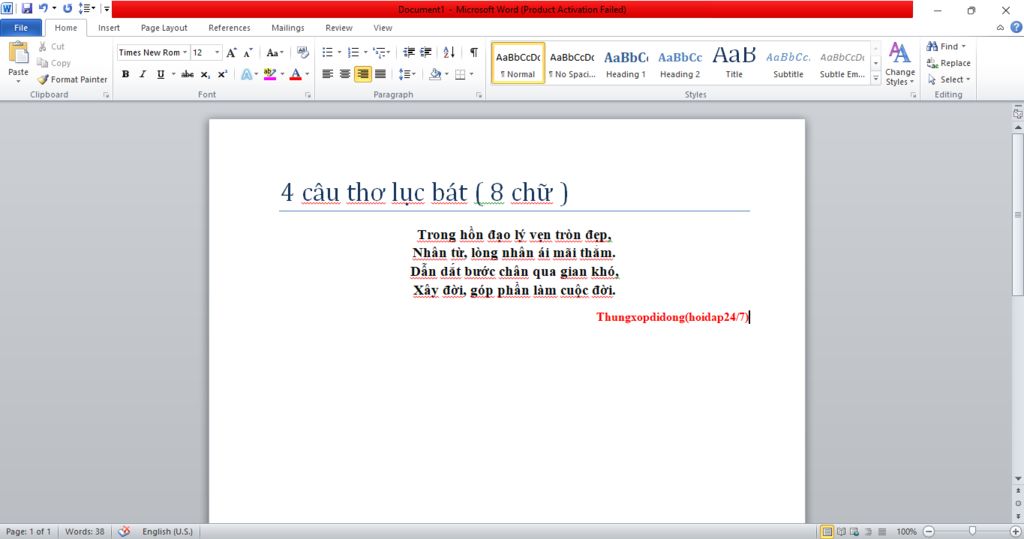This screenshot has width=1024, height=539.
Task: Toggle Underline formatting
Action: pyautogui.click(x=160, y=74)
